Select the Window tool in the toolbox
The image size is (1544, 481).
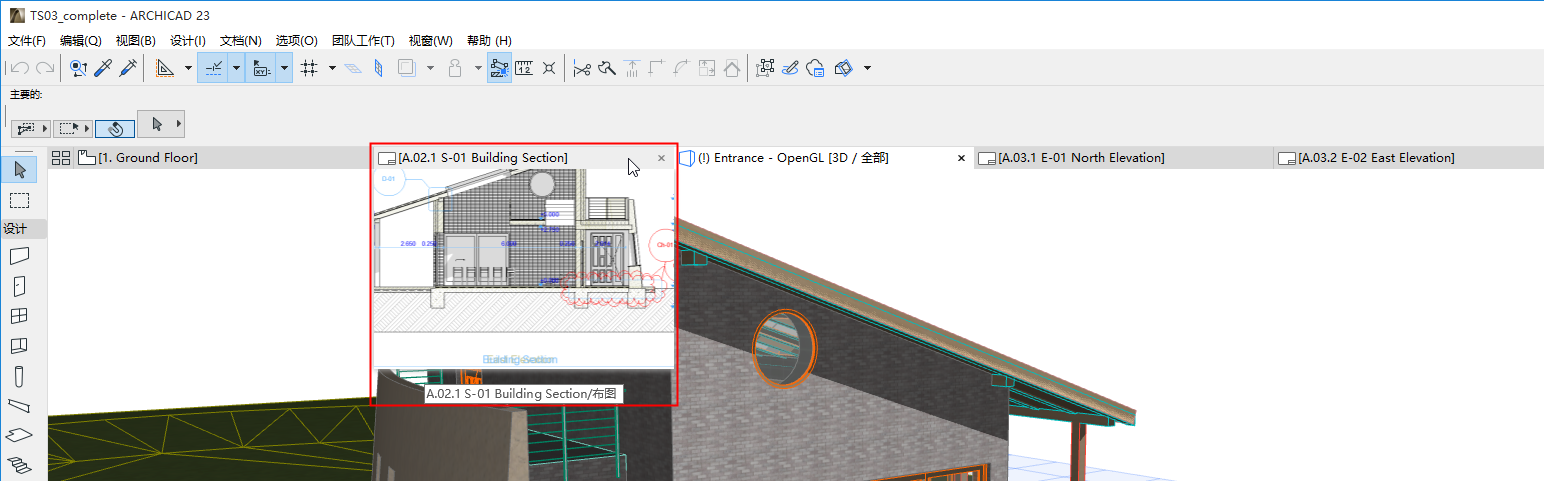(19, 317)
